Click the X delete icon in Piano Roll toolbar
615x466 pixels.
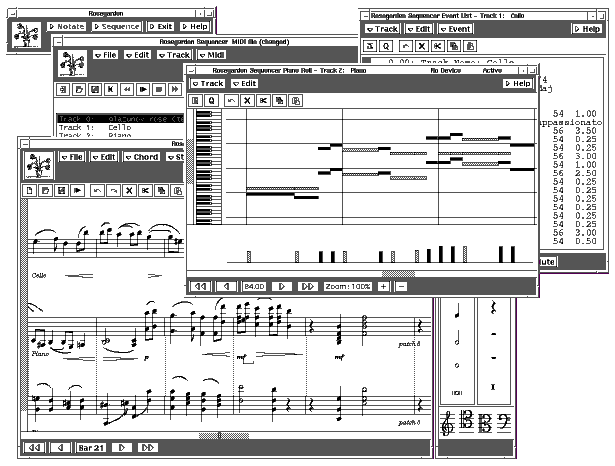[x=247, y=101]
